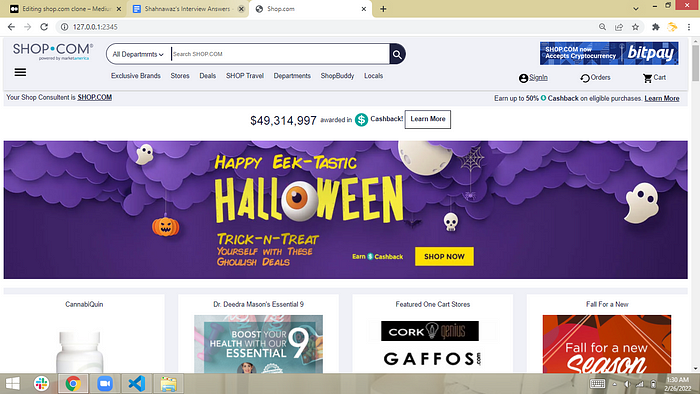Click the share page icon

click(619, 27)
